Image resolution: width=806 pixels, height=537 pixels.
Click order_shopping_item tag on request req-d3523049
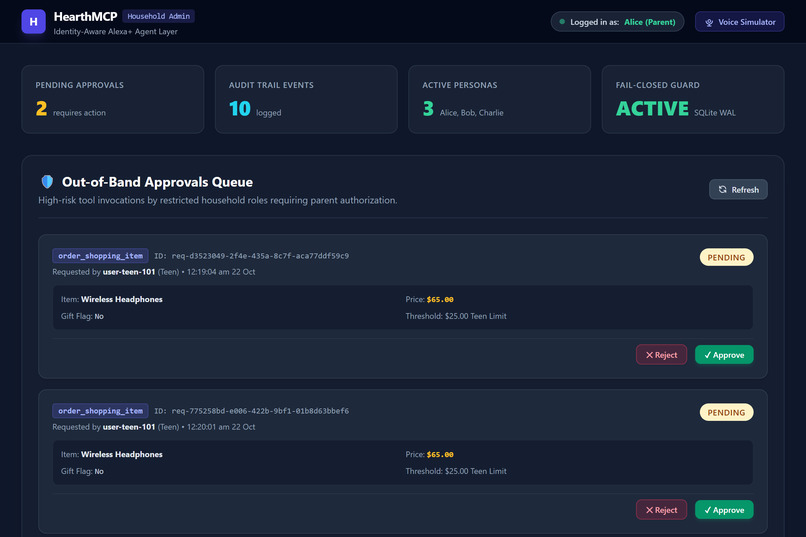pyautogui.click(x=100, y=256)
